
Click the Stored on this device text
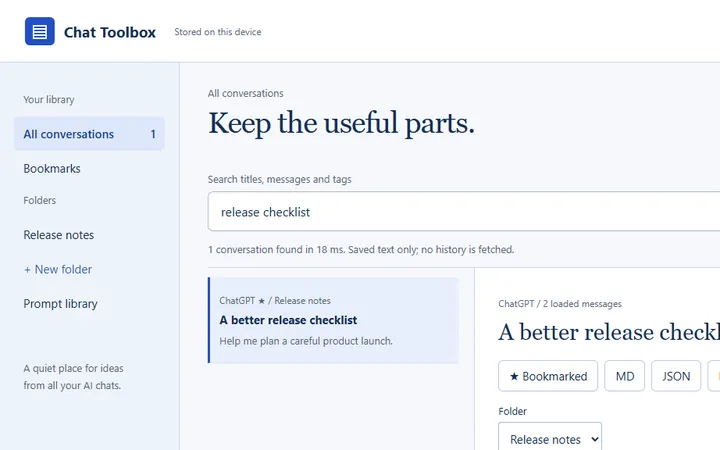pos(218,32)
